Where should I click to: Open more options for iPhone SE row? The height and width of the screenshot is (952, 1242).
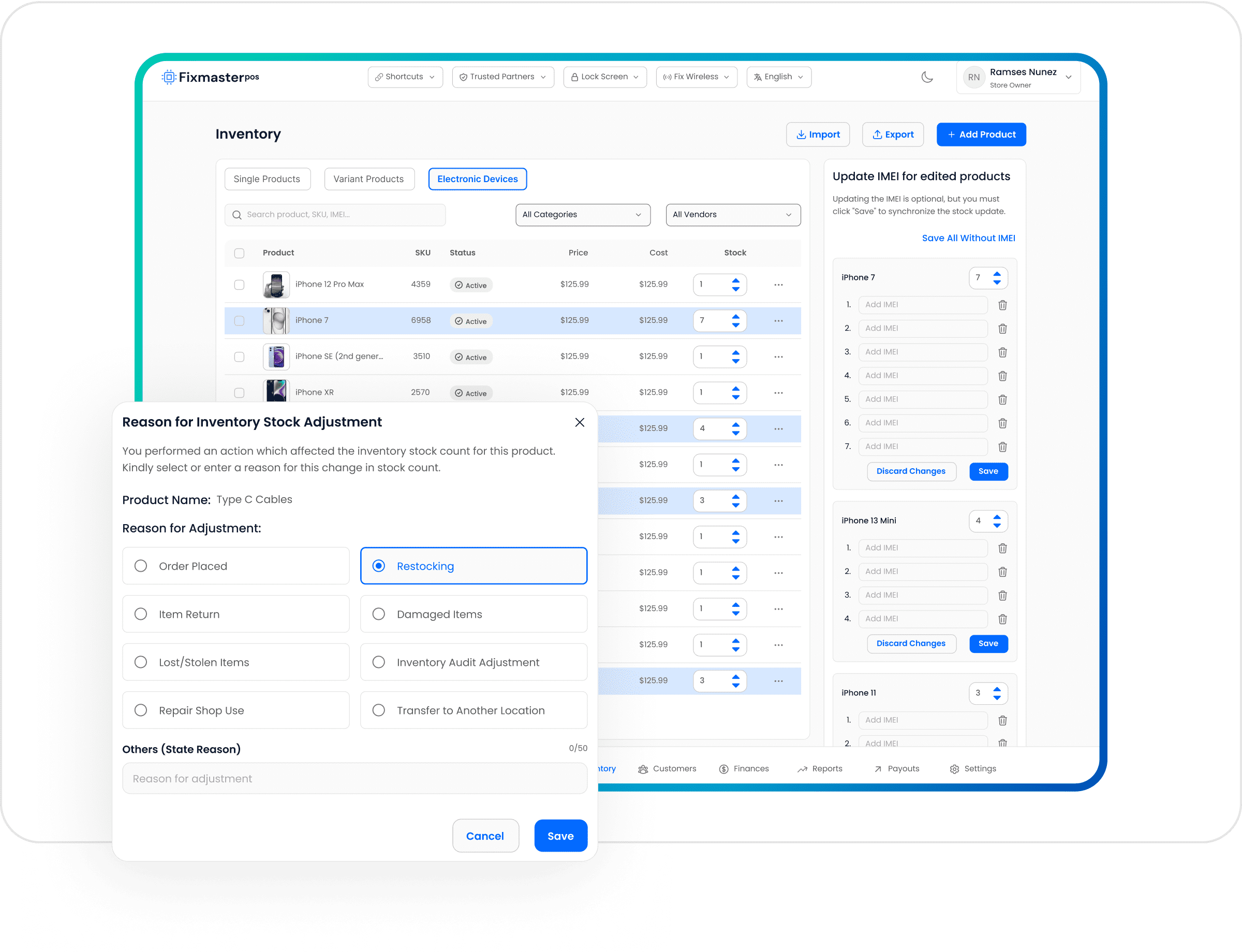pyautogui.click(x=778, y=356)
